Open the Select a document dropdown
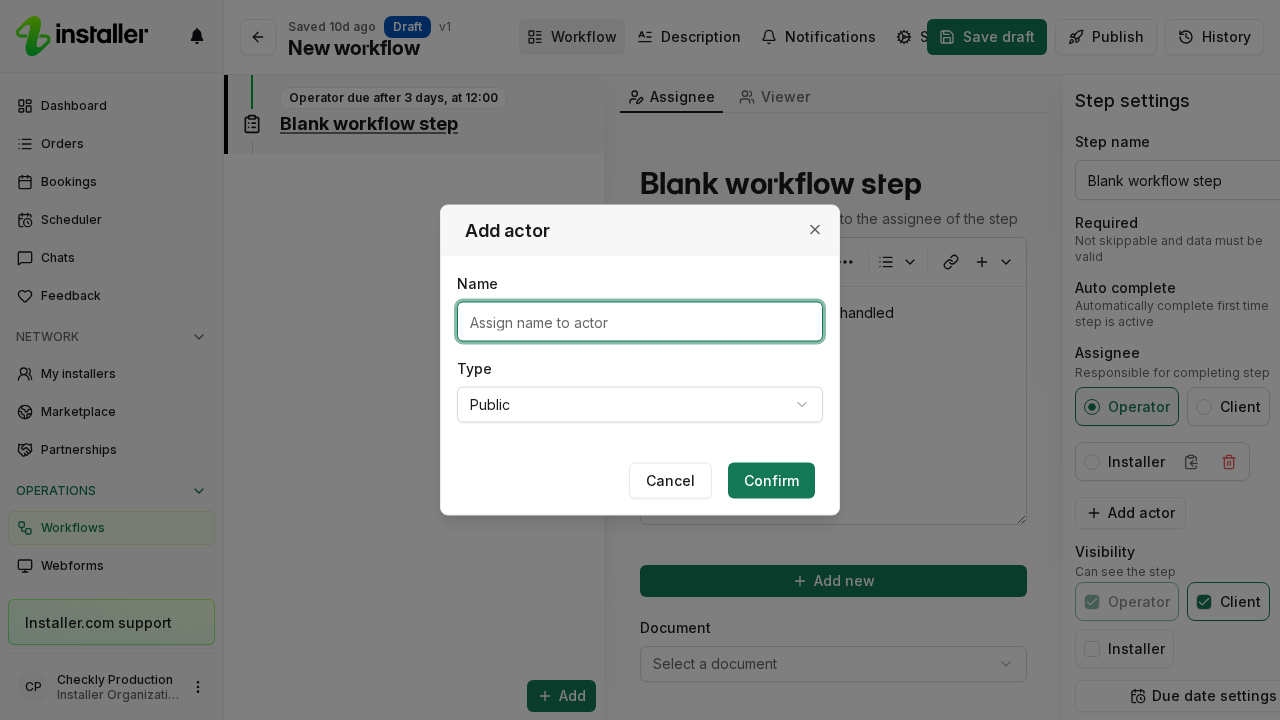Screen dimensions: 1280x720 tap(833, 664)
